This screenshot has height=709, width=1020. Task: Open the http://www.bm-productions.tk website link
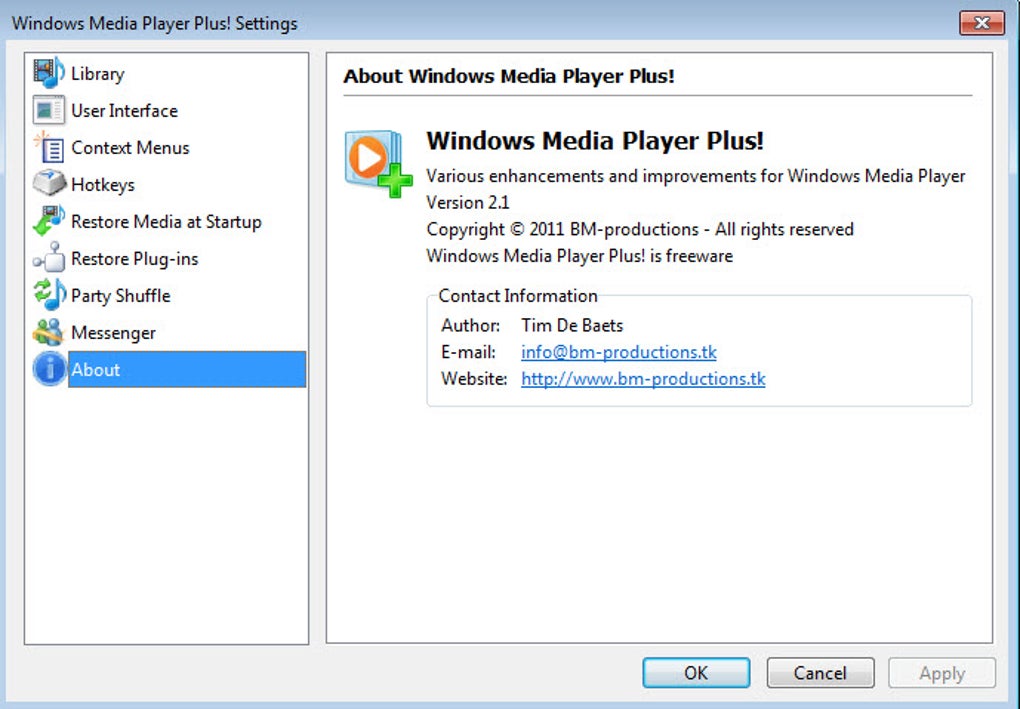pos(643,379)
